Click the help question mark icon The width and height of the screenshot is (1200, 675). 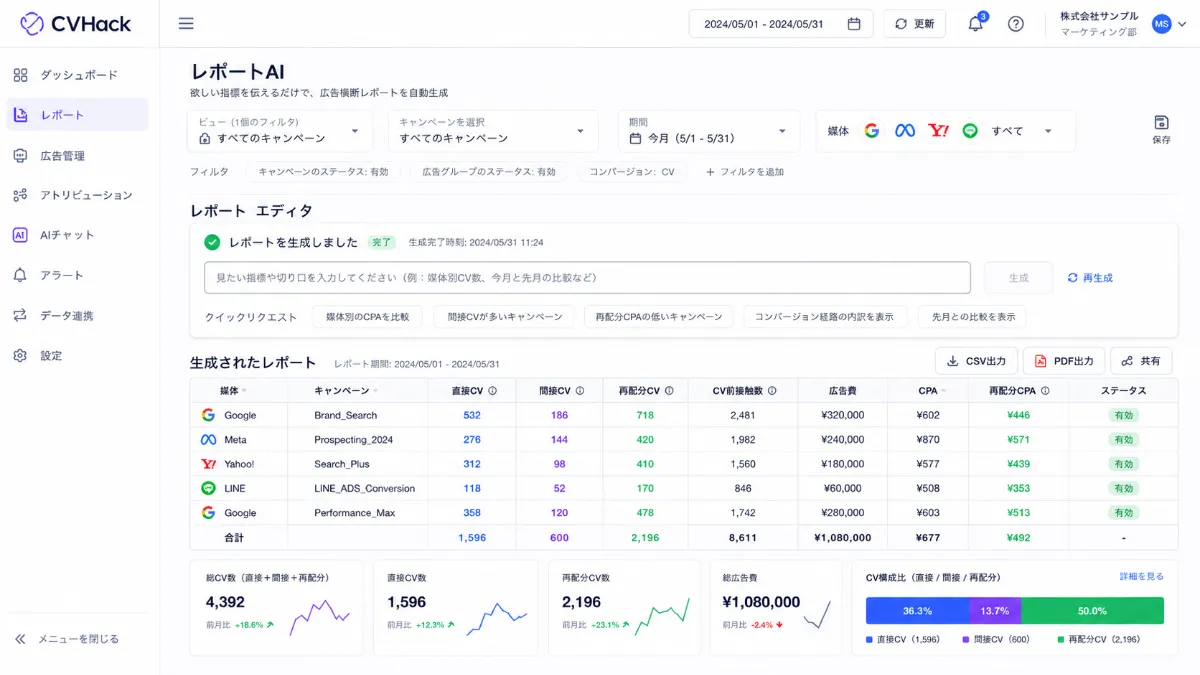pyautogui.click(x=1016, y=24)
